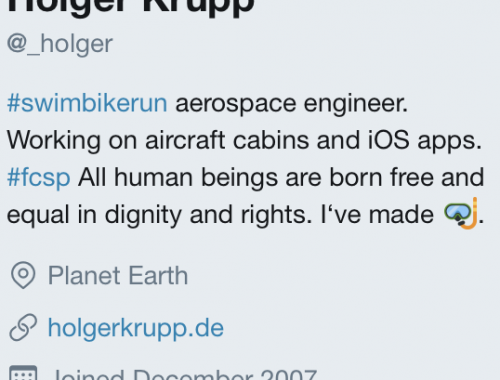Click the calendar icon beside joined date
500x380 pixels.
23,373
